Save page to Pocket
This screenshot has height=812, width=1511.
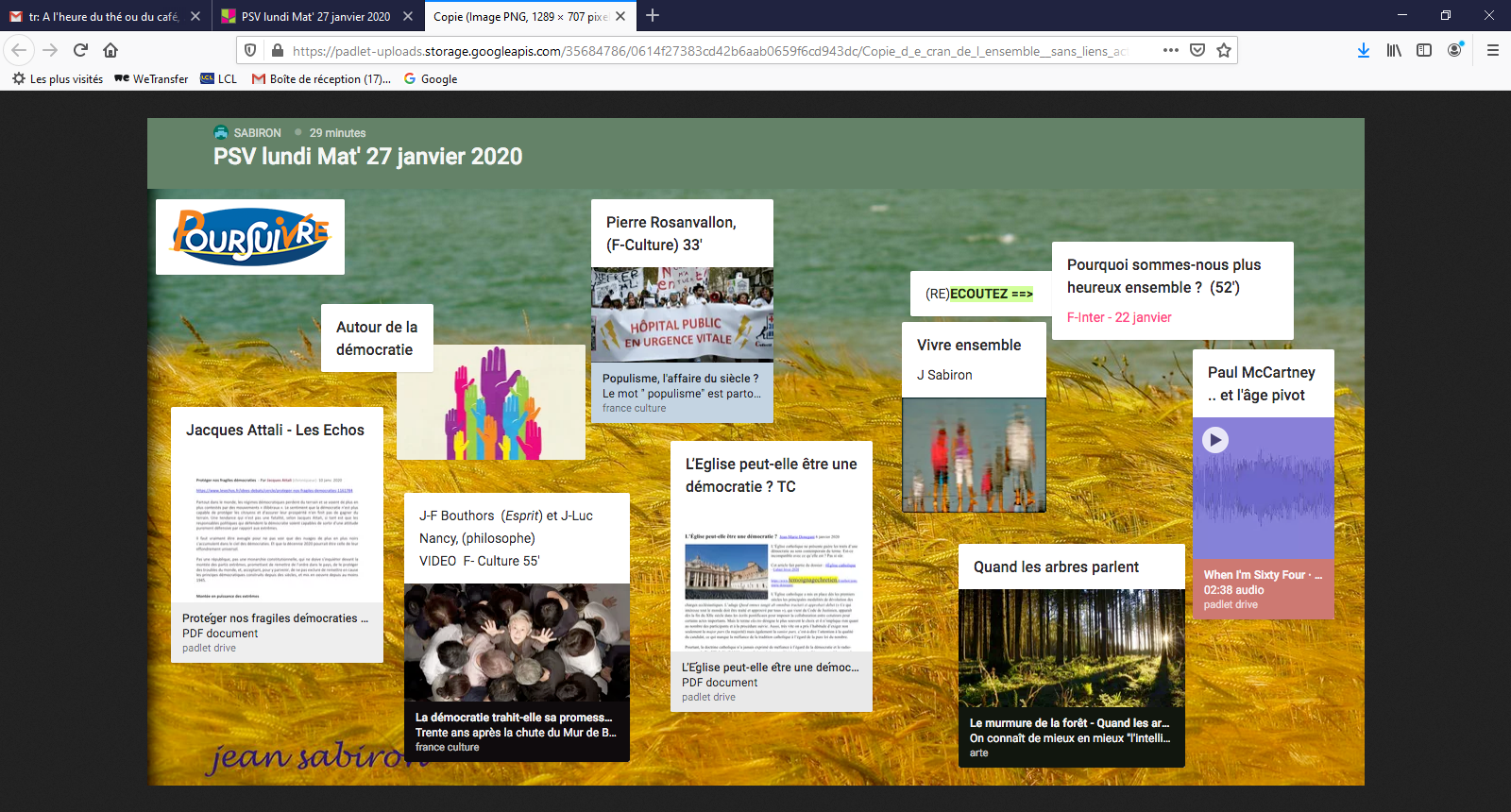(x=1197, y=50)
